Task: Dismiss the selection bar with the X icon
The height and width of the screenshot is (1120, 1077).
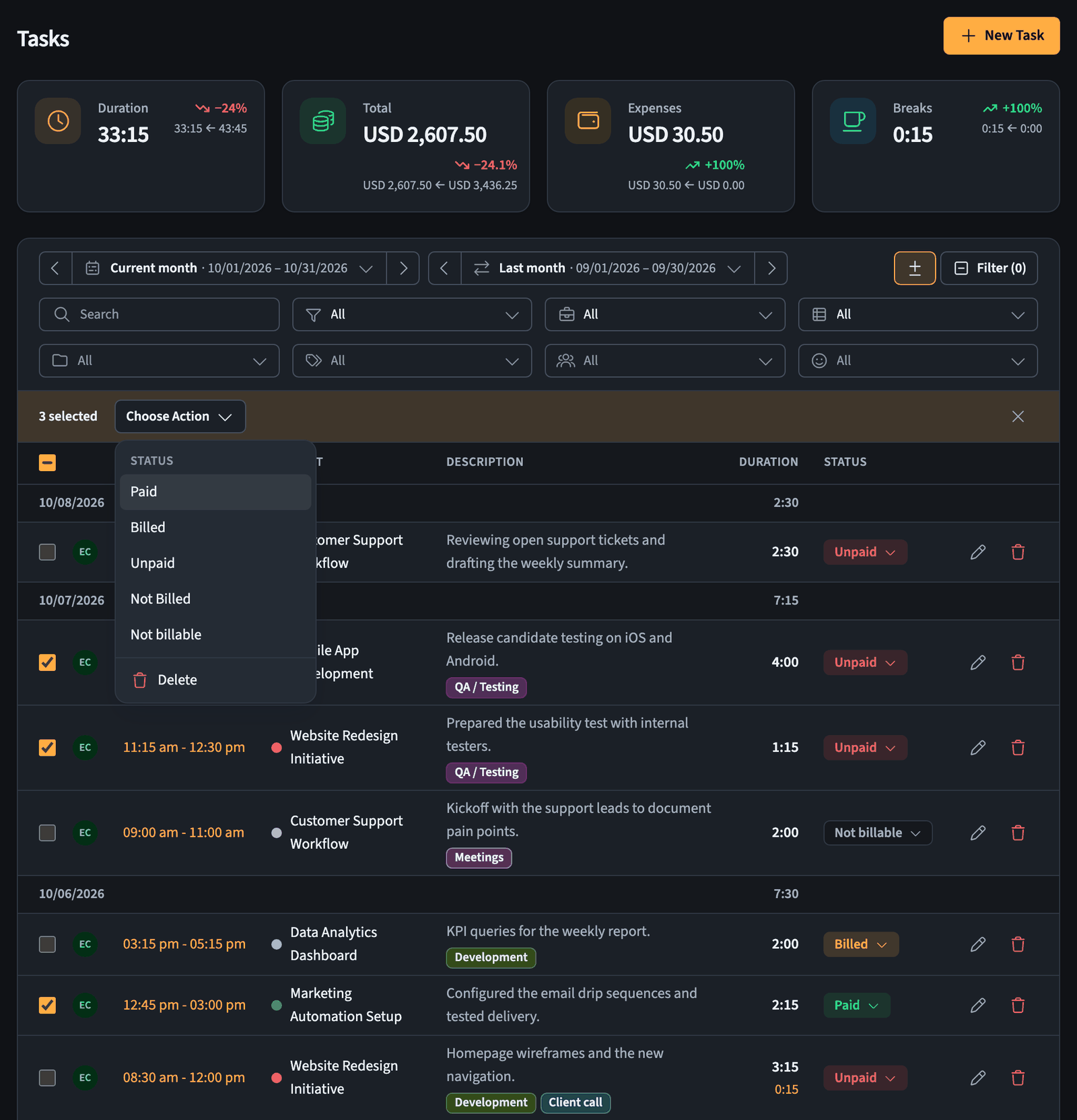Action: pyautogui.click(x=1018, y=417)
